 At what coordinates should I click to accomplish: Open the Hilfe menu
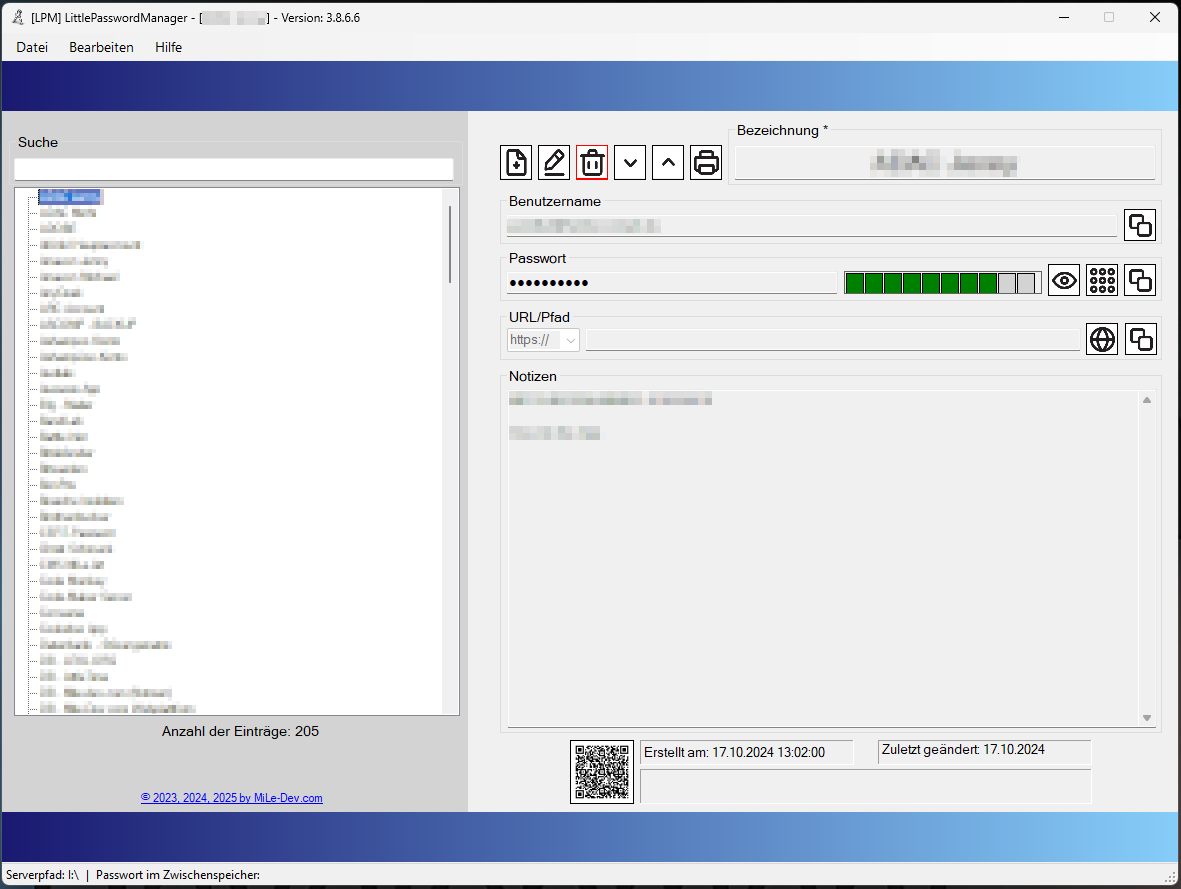[169, 47]
